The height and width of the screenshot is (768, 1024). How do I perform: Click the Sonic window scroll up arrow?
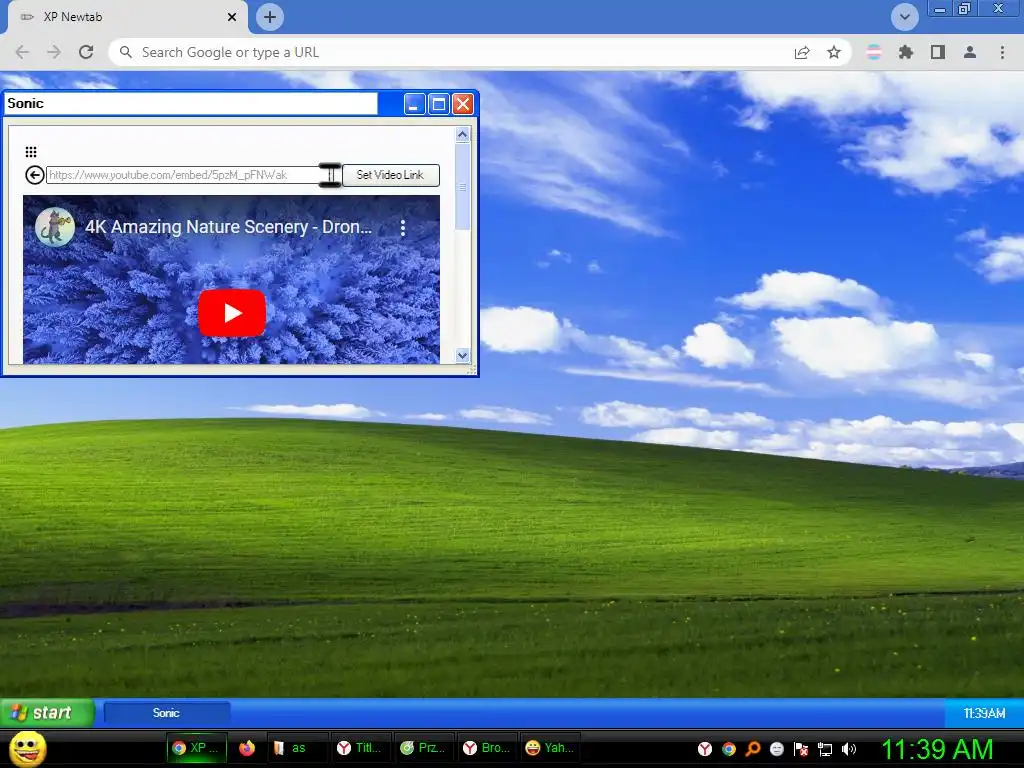point(462,135)
